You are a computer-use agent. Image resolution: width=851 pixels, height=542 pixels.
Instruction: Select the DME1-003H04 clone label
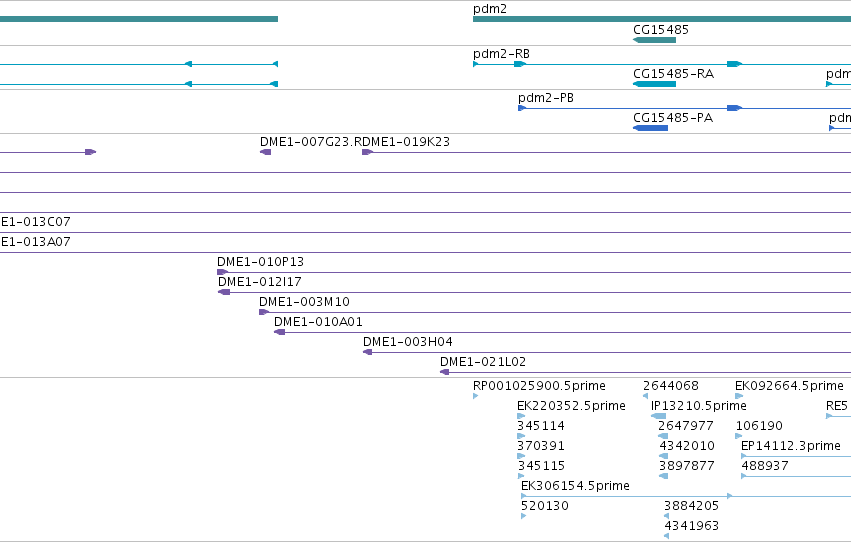tap(408, 342)
